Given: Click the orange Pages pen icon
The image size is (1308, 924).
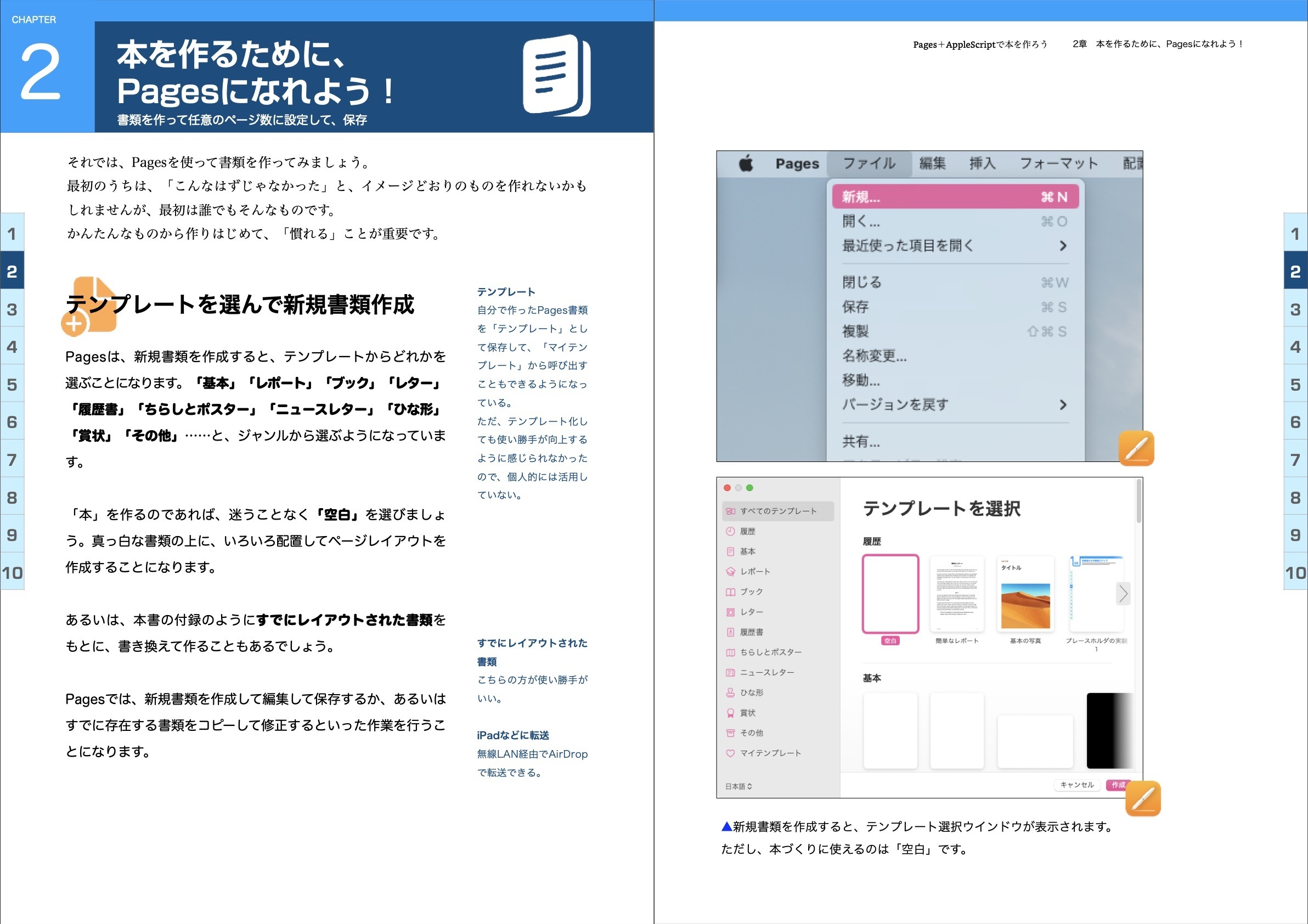Looking at the screenshot, I should pos(1136,448).
